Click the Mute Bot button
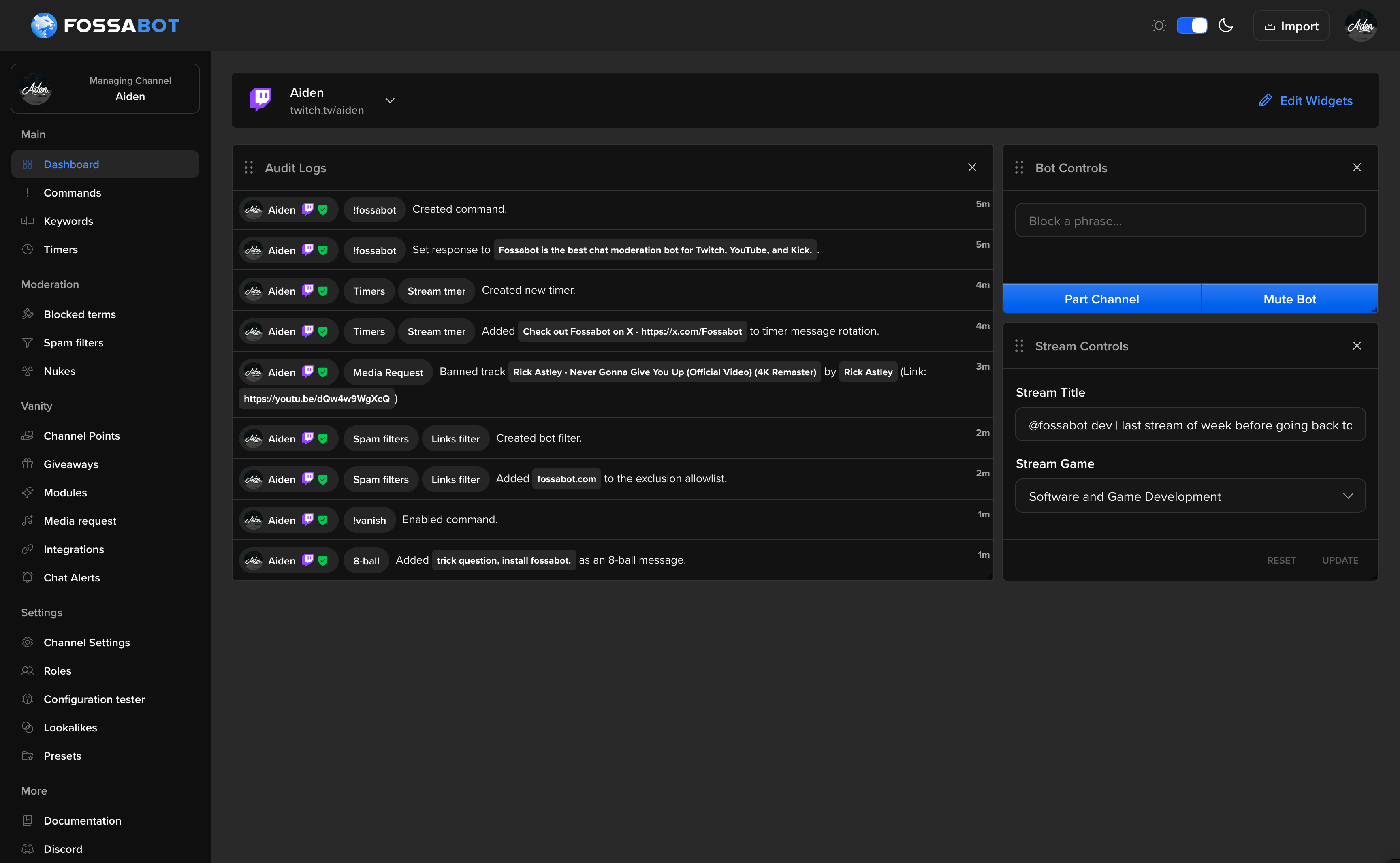Viewport: 1400px width, 863px height. [x=1289, y=299]
